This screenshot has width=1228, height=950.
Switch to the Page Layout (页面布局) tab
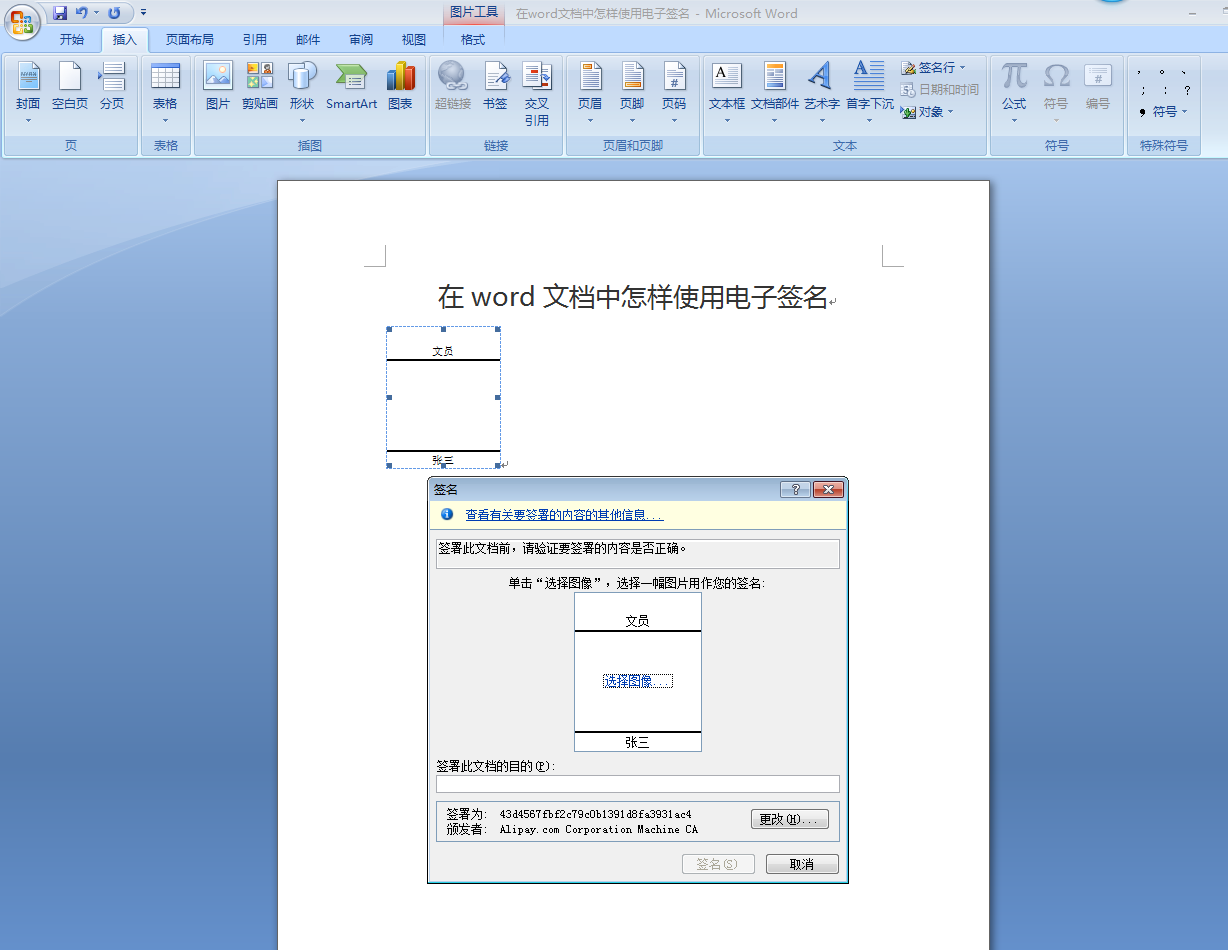(x=189, y=40)
